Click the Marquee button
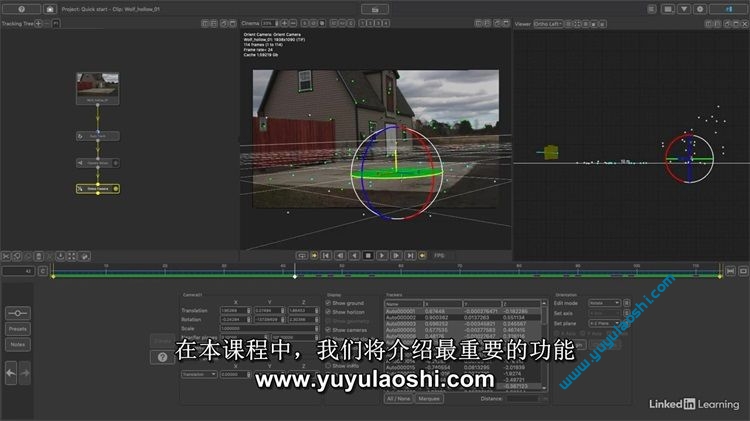 click(429, 399)
